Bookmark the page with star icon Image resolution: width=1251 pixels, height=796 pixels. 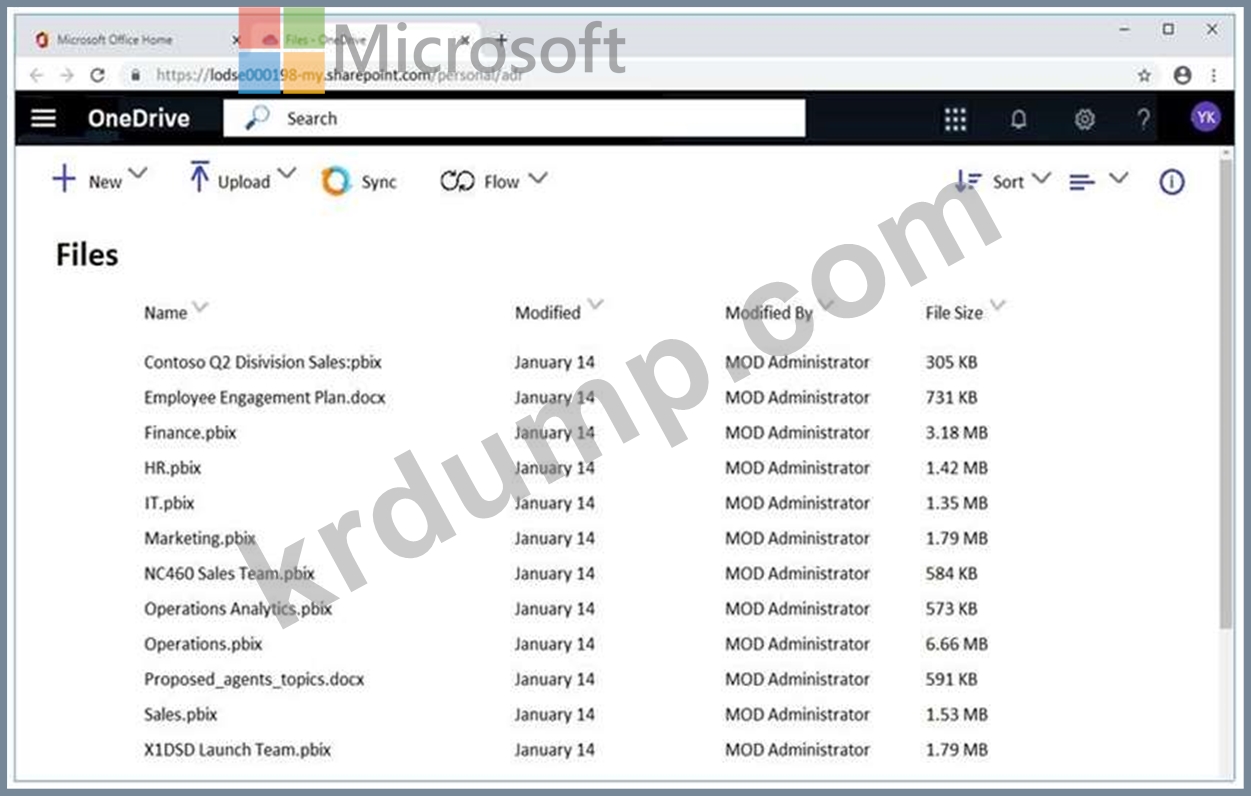[x=1144, y=75]
